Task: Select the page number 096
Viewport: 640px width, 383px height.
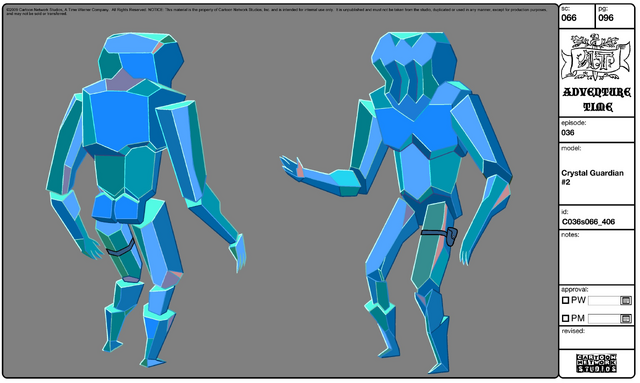Action: pyautogui.click(x=606, y=18)
